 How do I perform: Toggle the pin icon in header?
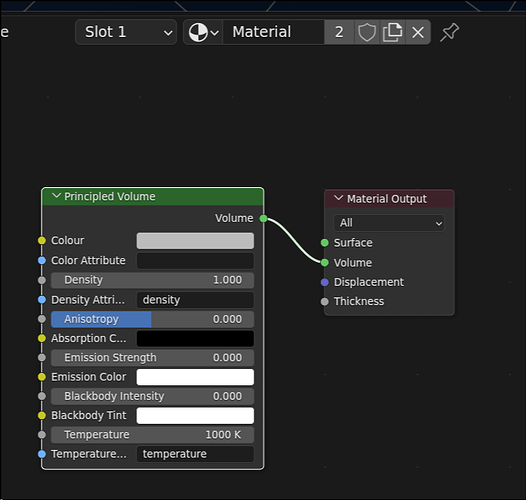click(x=449, y=32)
